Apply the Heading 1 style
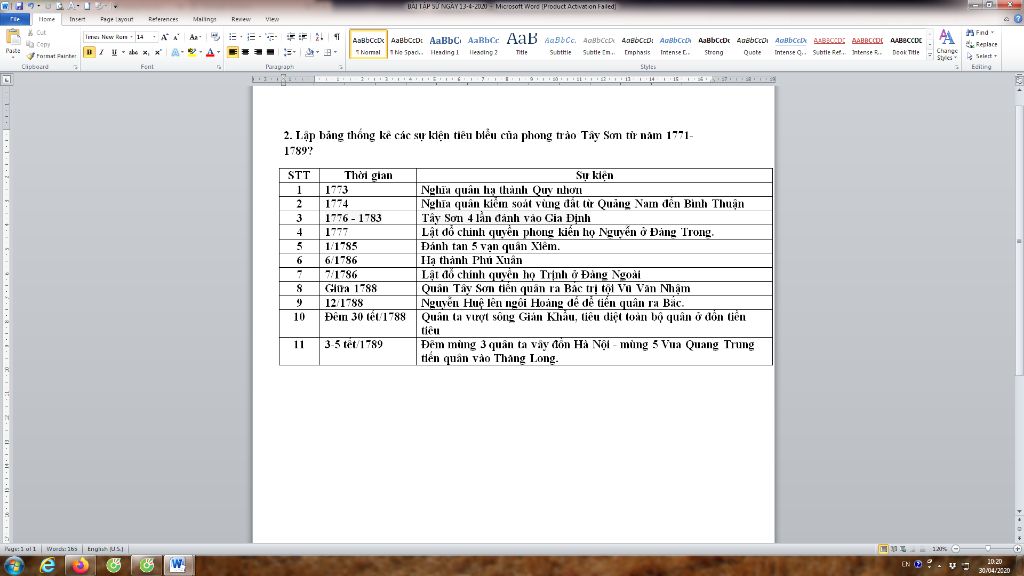 point(445,44)
